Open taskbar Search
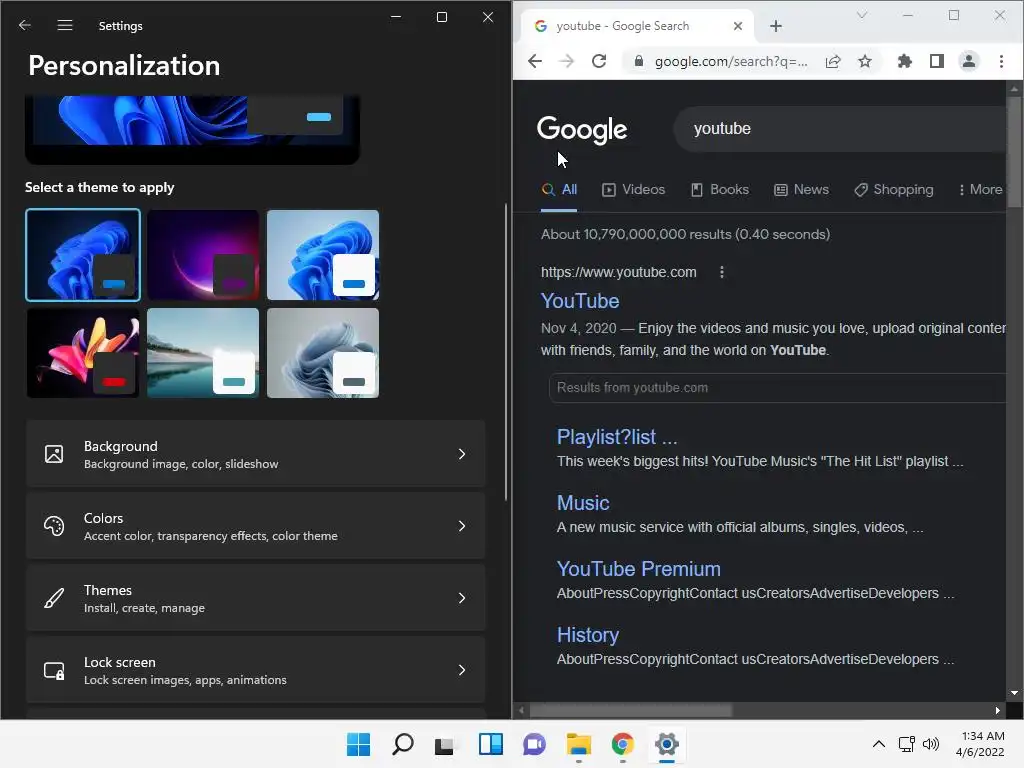 [x=402, y=744]
